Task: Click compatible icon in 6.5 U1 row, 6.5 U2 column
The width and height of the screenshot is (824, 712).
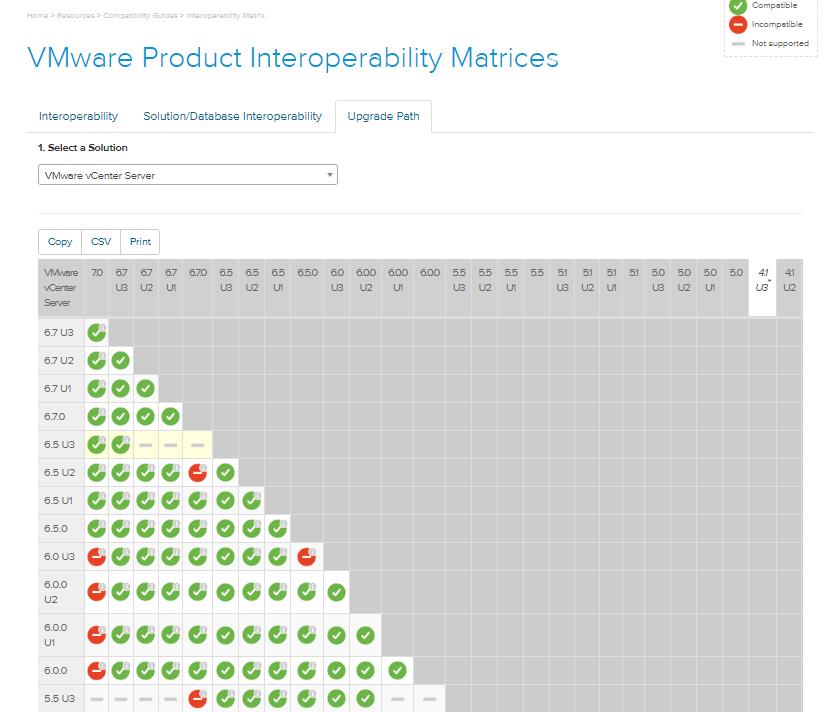Action: [x=252, y=500]
